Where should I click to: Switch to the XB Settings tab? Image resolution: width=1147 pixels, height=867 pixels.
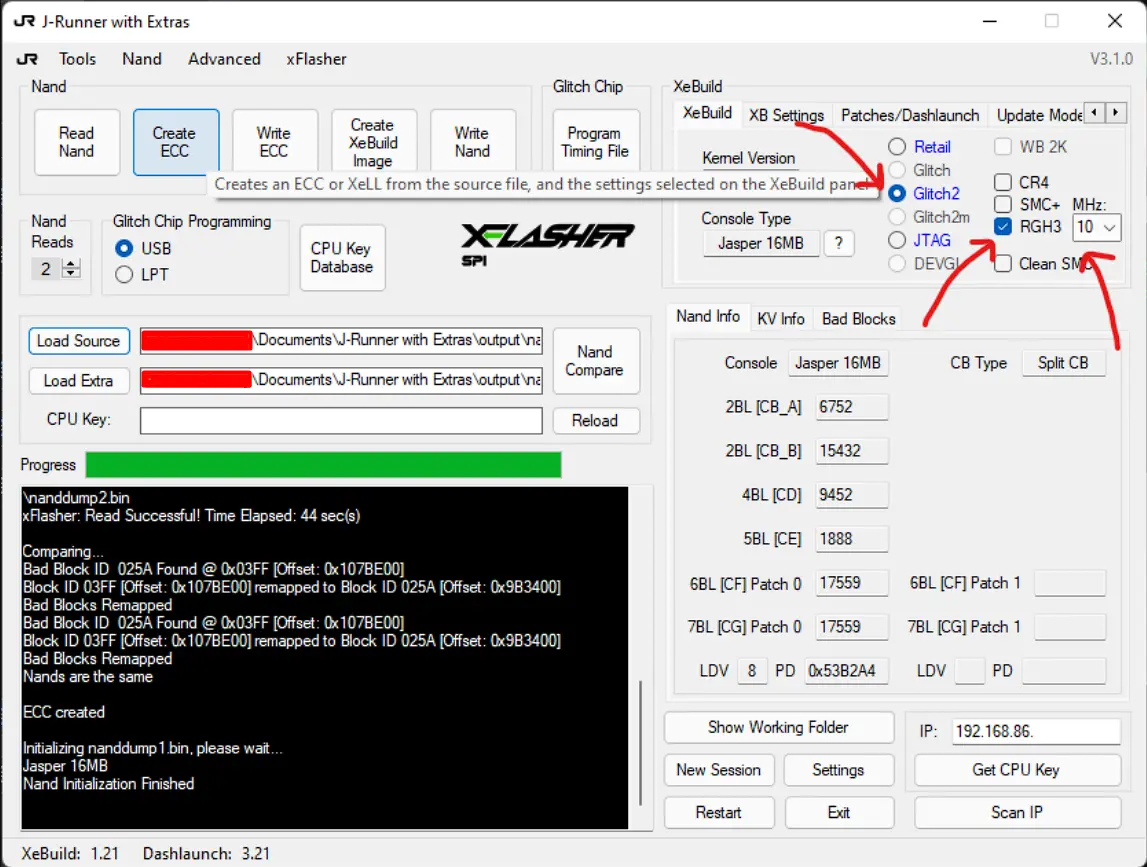[x=786, y=115]
